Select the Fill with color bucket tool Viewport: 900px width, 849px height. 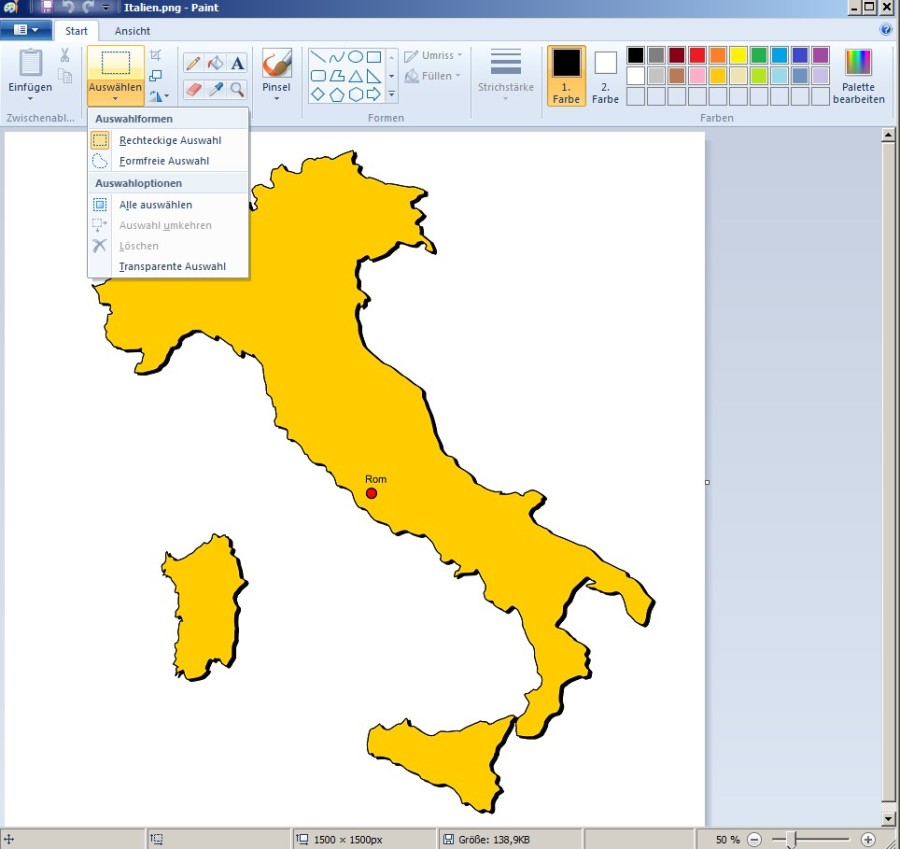click(215, 63)
